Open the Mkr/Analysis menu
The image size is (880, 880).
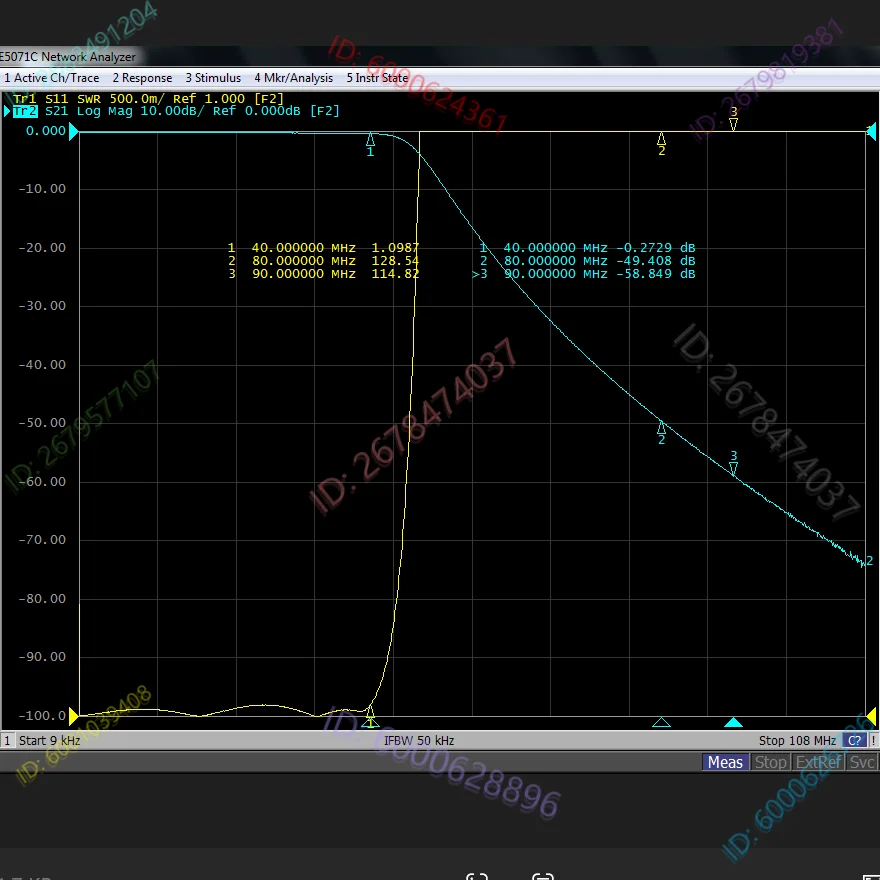click(293, 78)
